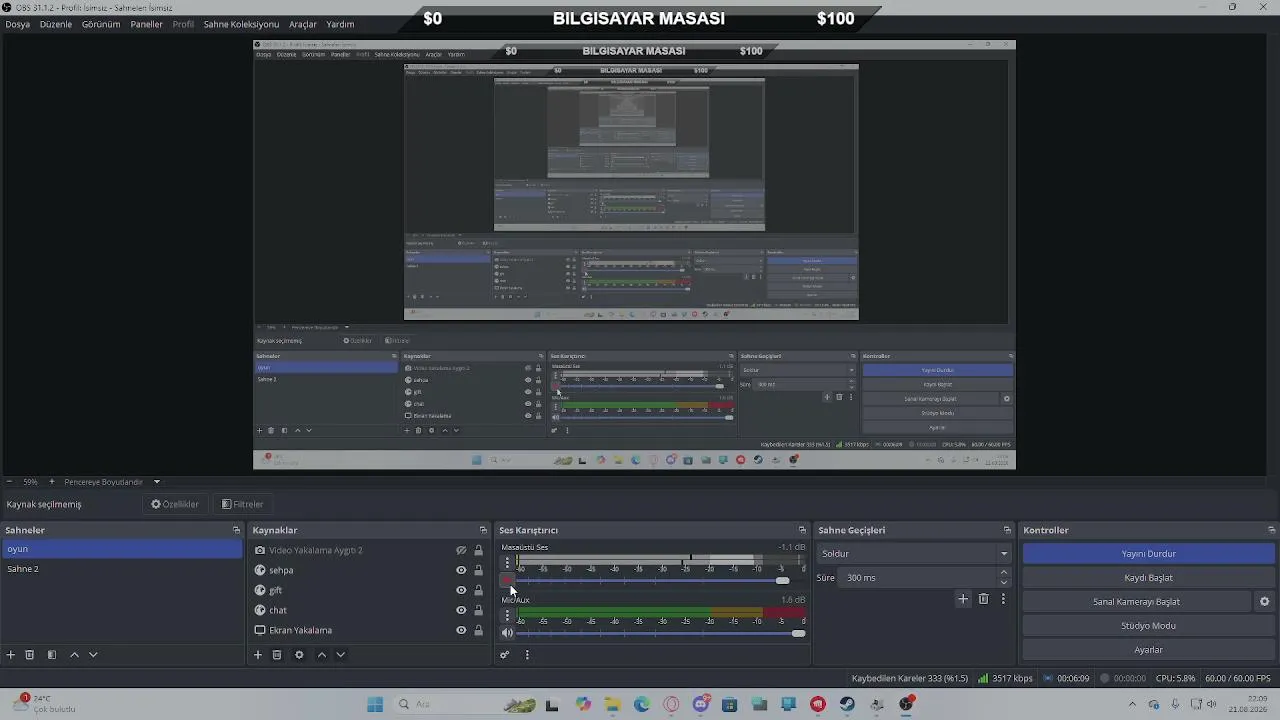Zoom in the preview with plus icon
1280x720 pixels.
(52, 482)
